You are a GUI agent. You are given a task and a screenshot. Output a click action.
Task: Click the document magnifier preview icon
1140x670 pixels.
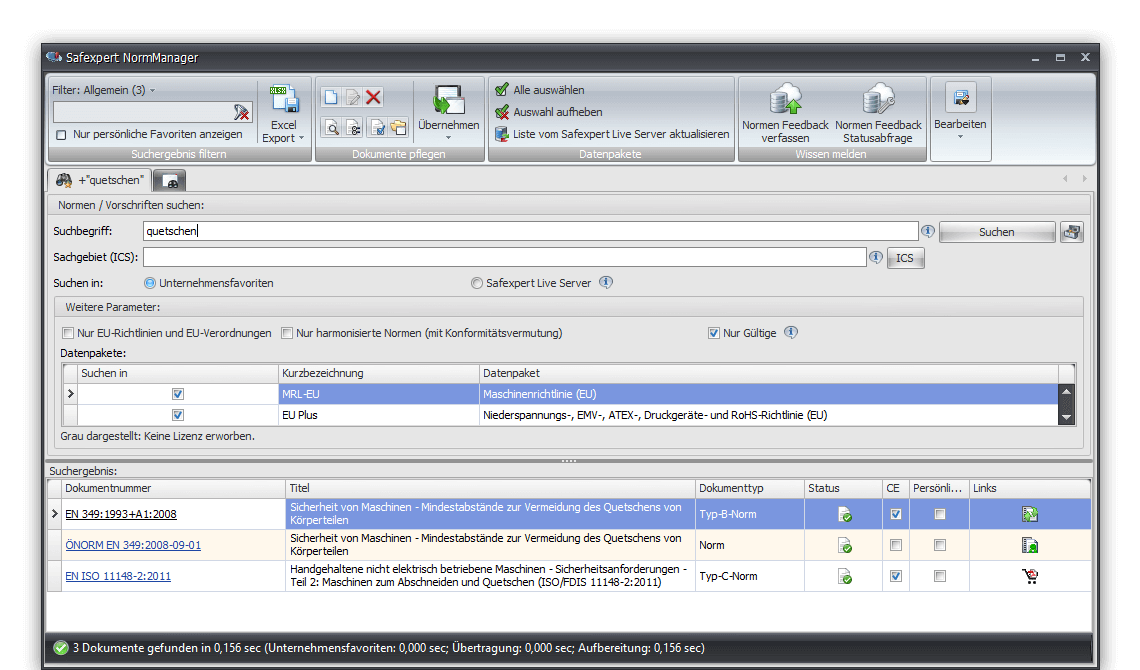tap(332, 128)
